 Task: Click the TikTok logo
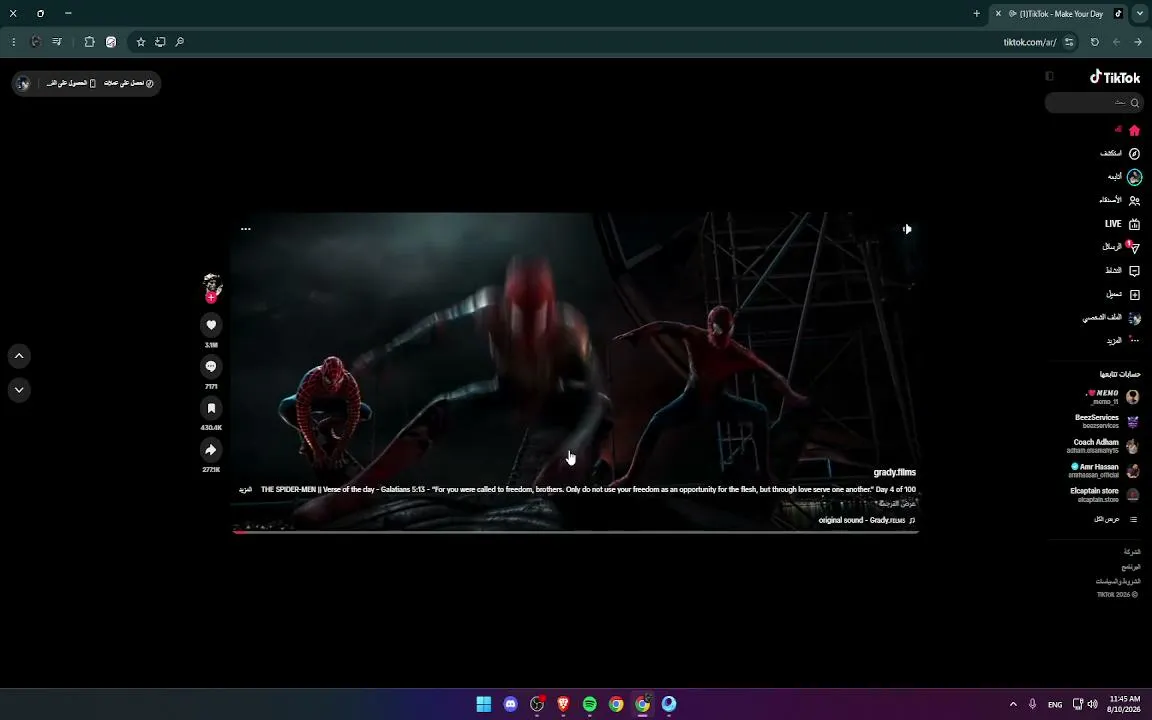tap(1115, 77)
